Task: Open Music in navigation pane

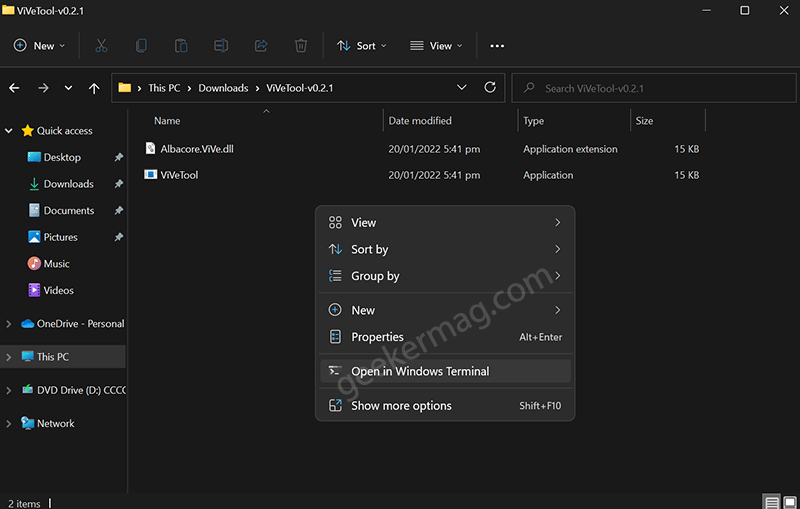Action: pos(56,264)
